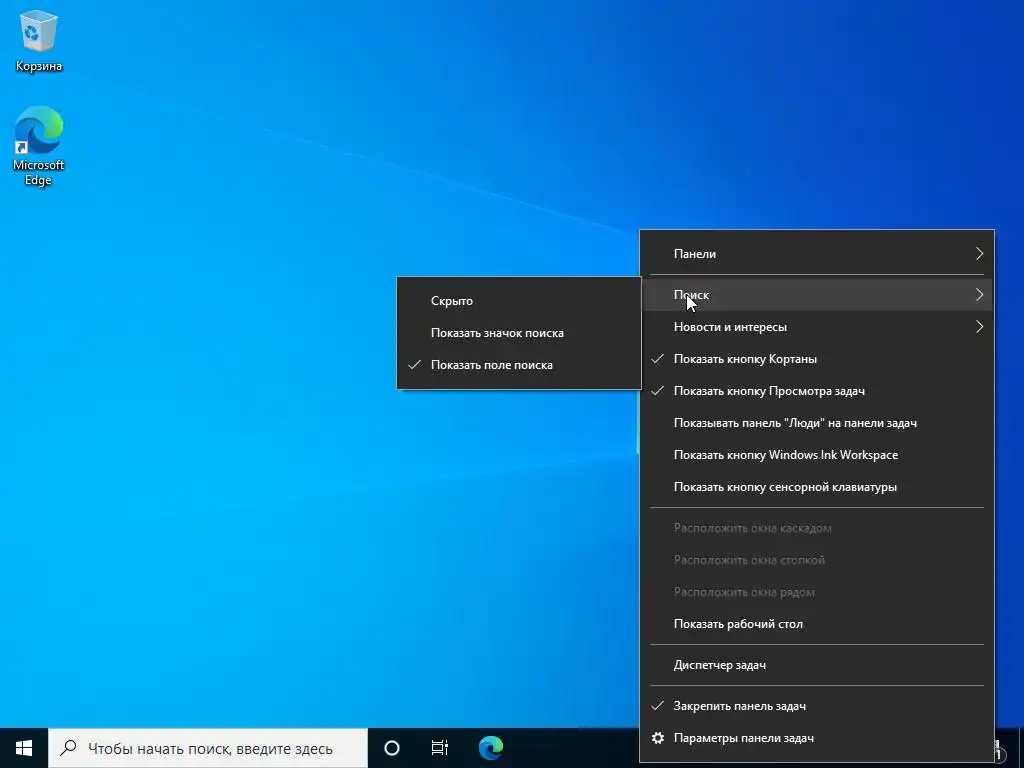Enable Показать кнопку Windows Ink Workspace
Viewport: 1024px width, 768px height.
pos(817,455)
